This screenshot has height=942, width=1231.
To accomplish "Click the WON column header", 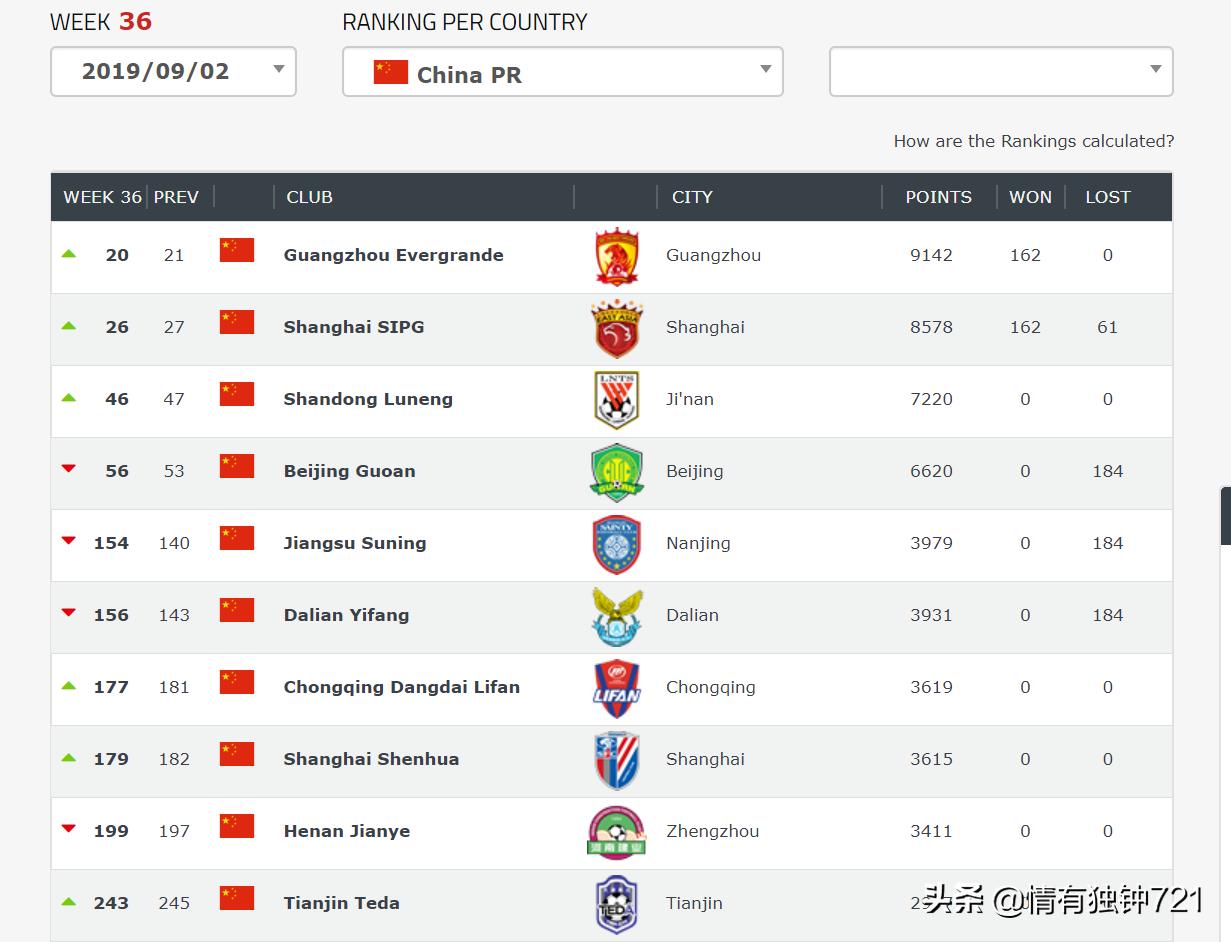I will (1030, 197).
